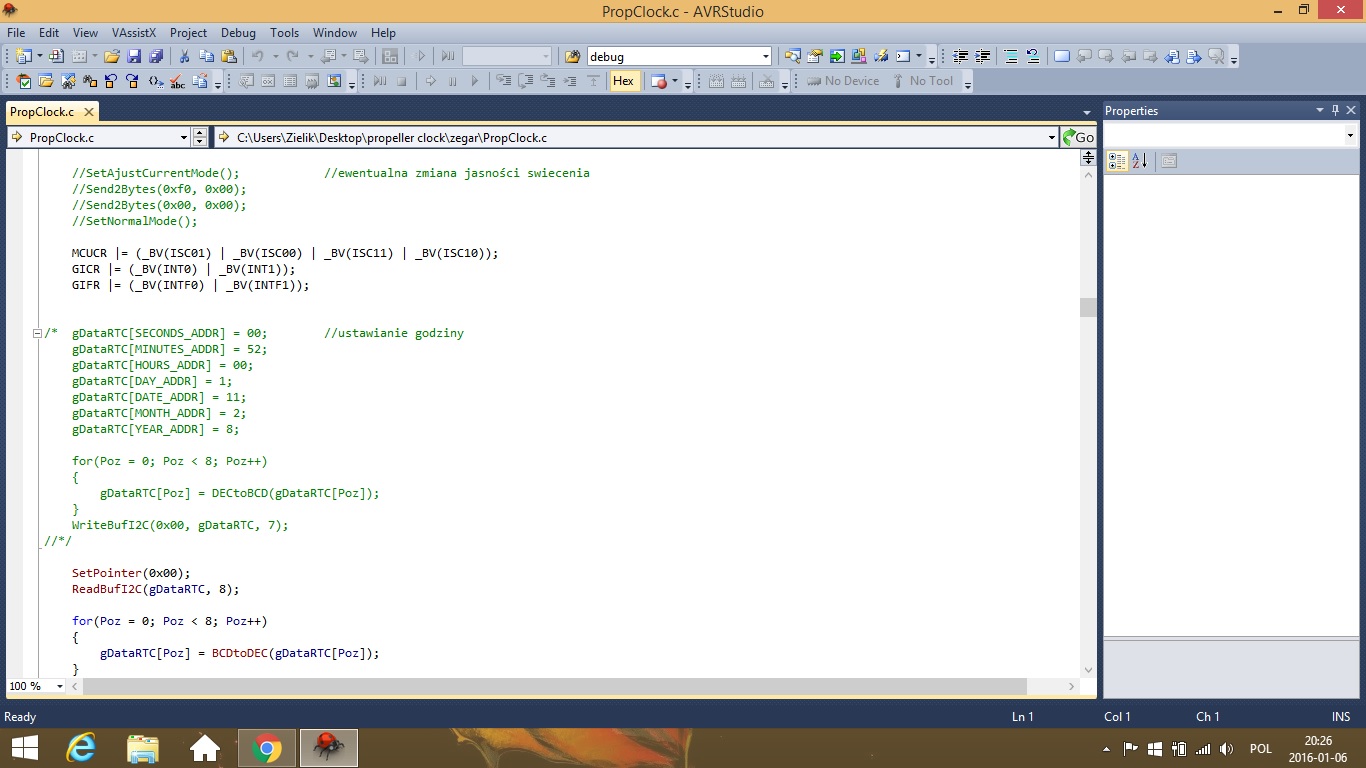Toggle auto-hide pin on Properties panel
This screenshot has height=768, width=1366.
1335,111
